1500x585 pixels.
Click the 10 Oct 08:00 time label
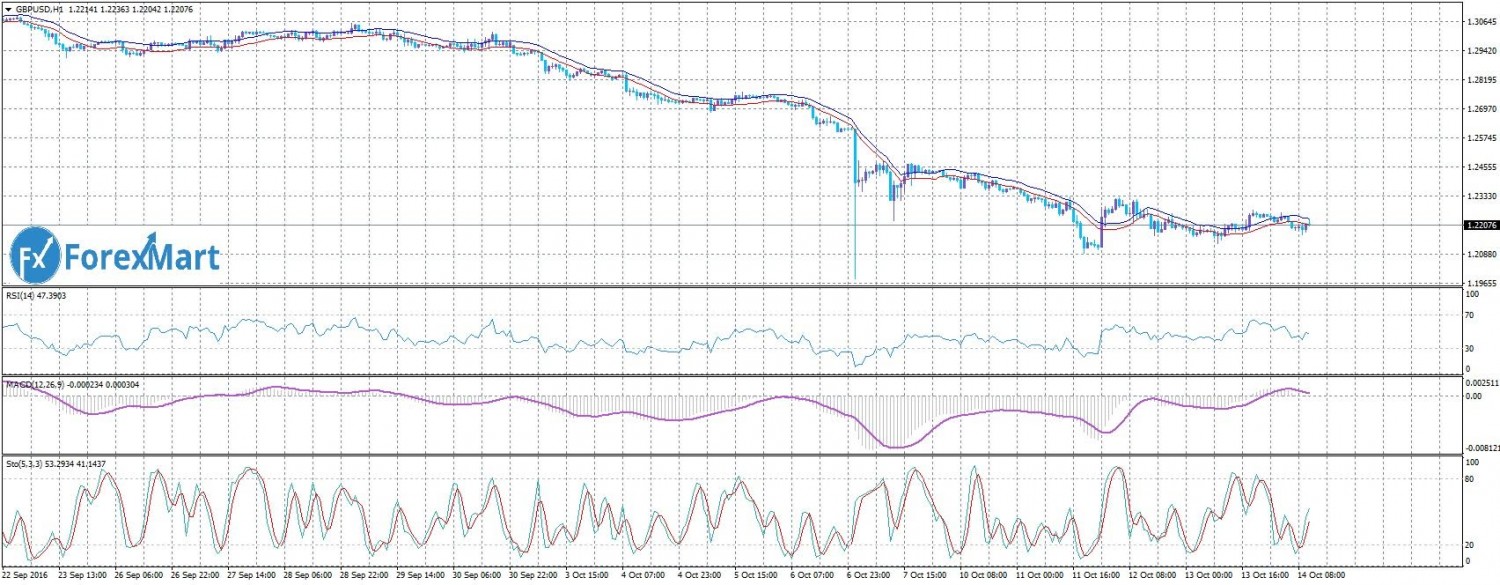(x=983, y=577)
